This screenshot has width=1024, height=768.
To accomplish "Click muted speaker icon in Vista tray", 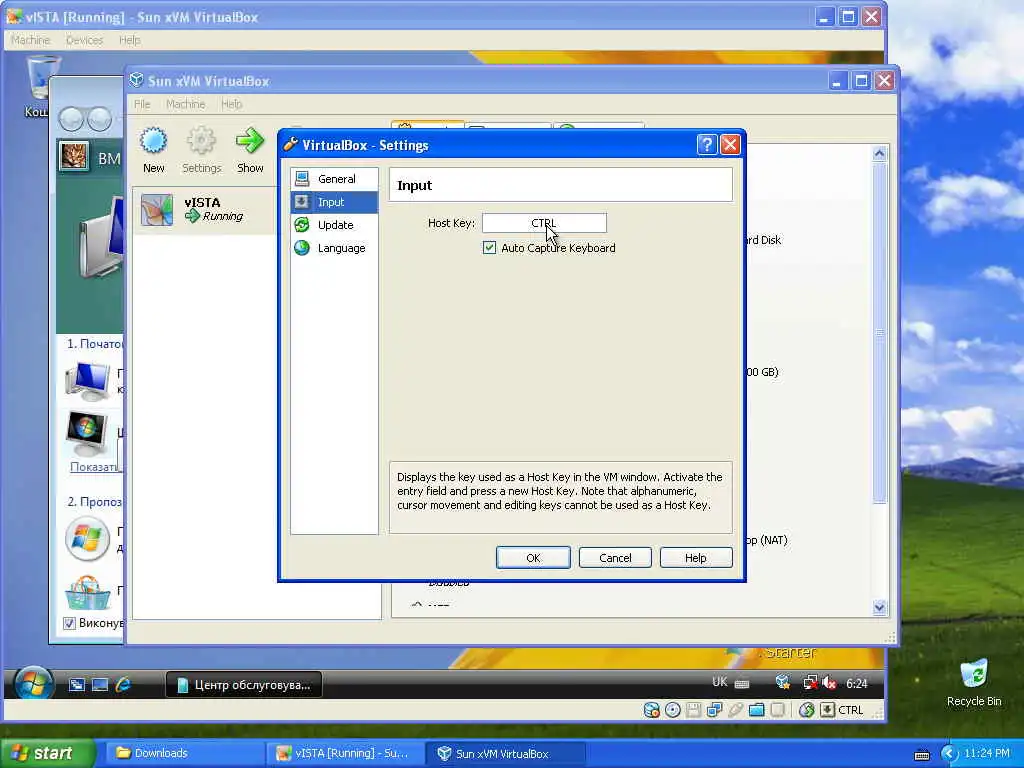I will (829, 683).
